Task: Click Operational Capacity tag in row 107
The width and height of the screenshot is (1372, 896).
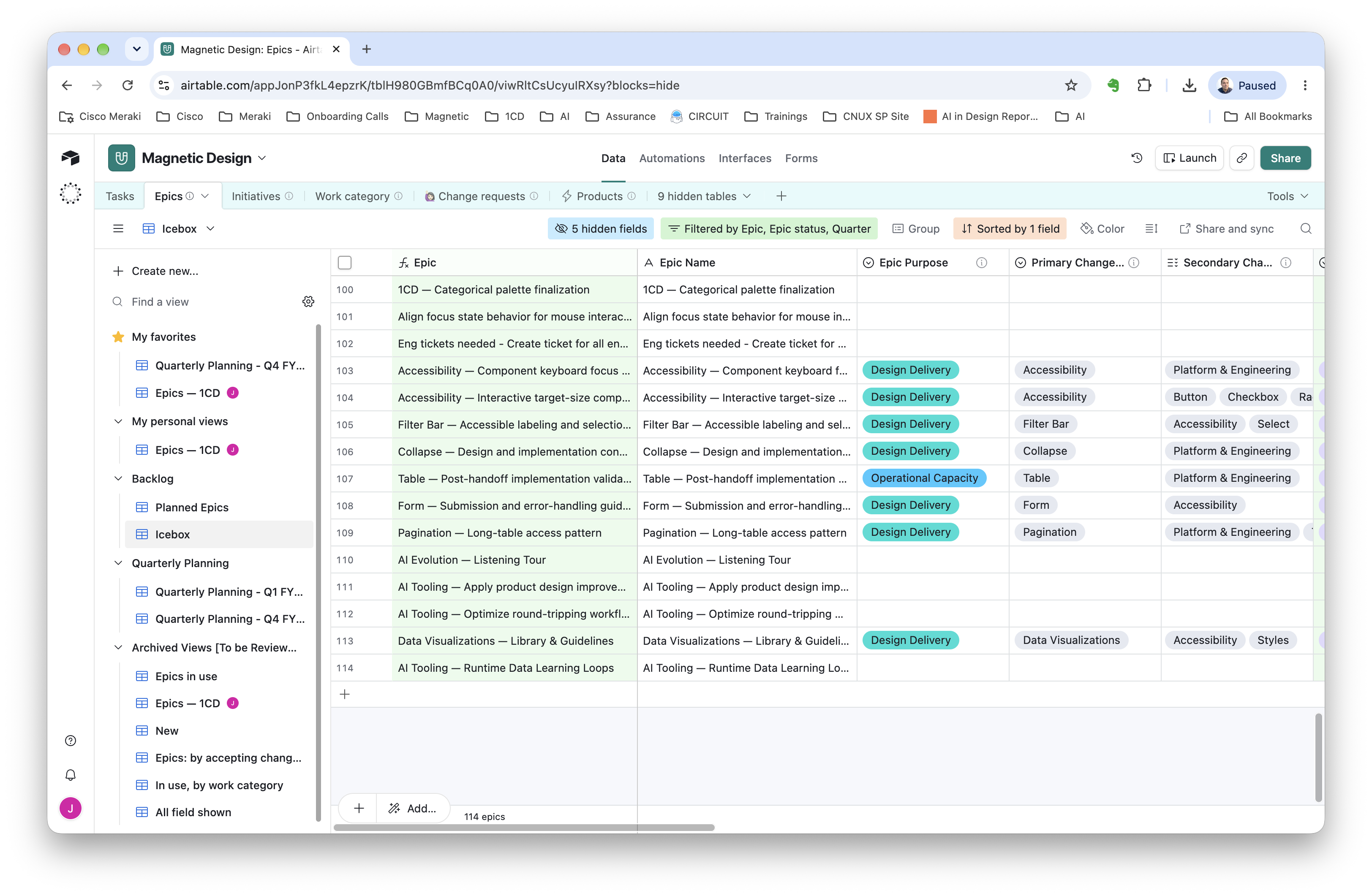Action: point(924,478)
